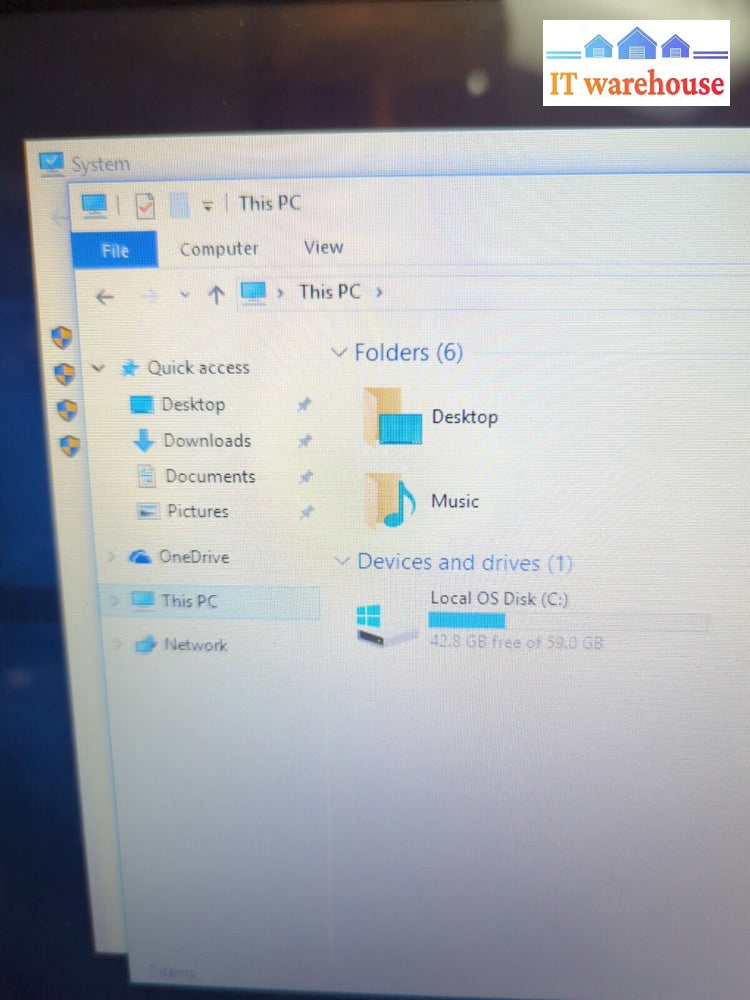Collapse the Folders (6) section
Screen dimensions: 750x1000
tap(339, 352)
